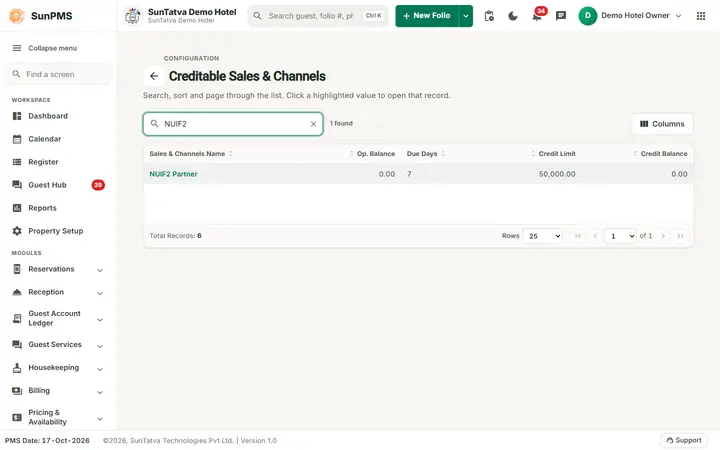This screenshot has width=720, height=450.
Task: Click the Guest Account Ledger icon
Action: (17, 318)
